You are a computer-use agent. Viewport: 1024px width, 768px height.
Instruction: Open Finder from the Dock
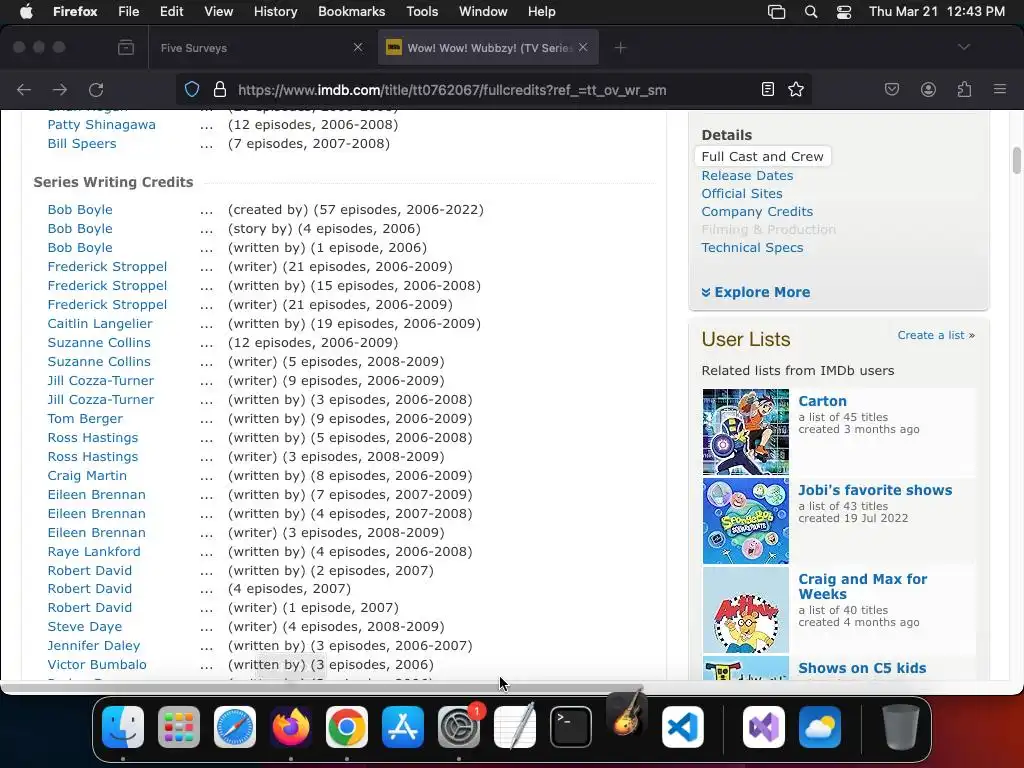point(123,727)
